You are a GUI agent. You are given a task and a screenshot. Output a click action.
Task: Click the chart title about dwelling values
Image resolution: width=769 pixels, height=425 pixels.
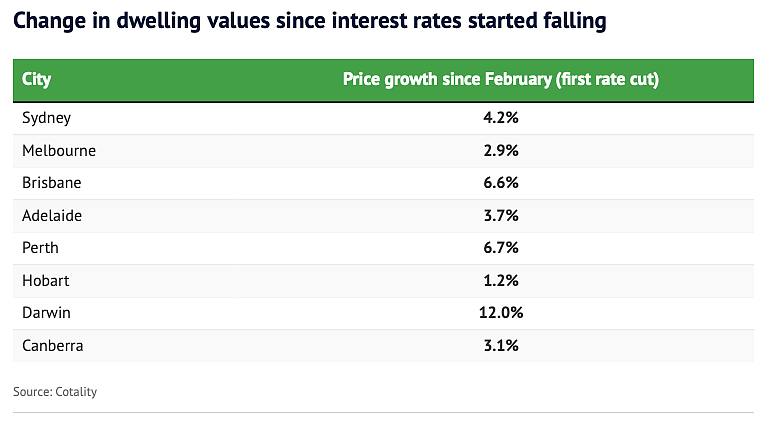(x=309, y=22)
